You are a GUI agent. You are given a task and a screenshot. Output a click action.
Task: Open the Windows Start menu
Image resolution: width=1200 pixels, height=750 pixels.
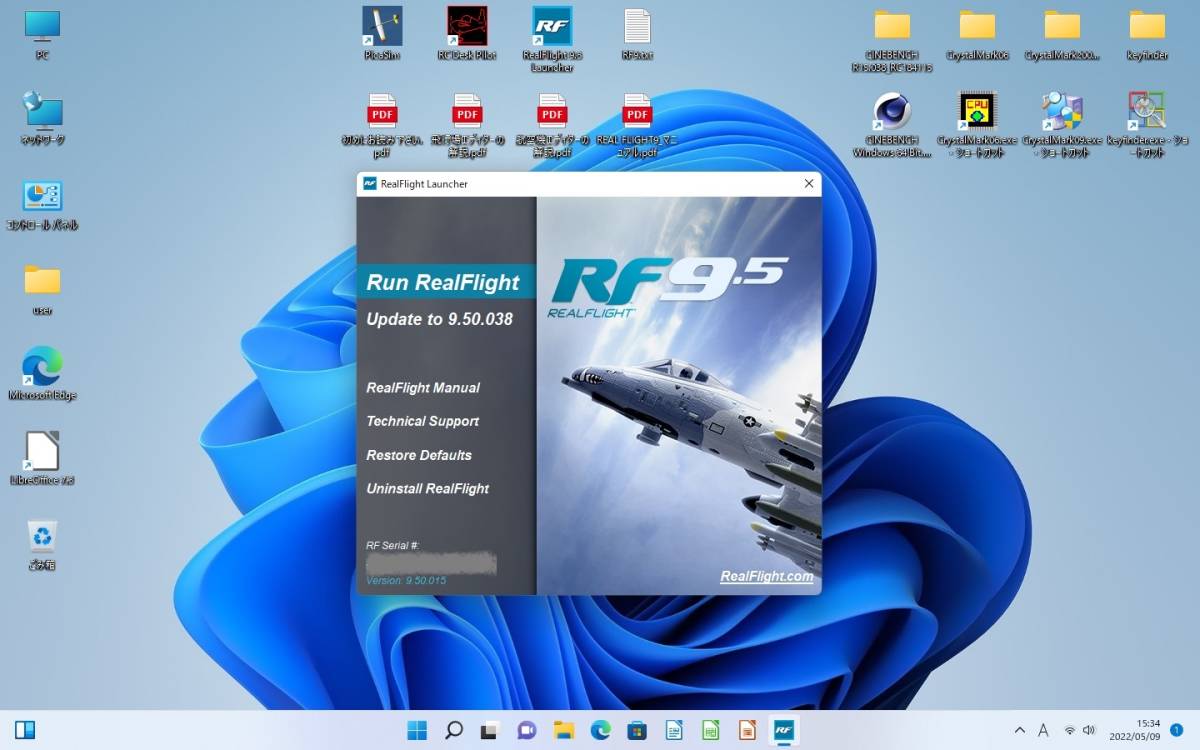[x=417, y=730]
